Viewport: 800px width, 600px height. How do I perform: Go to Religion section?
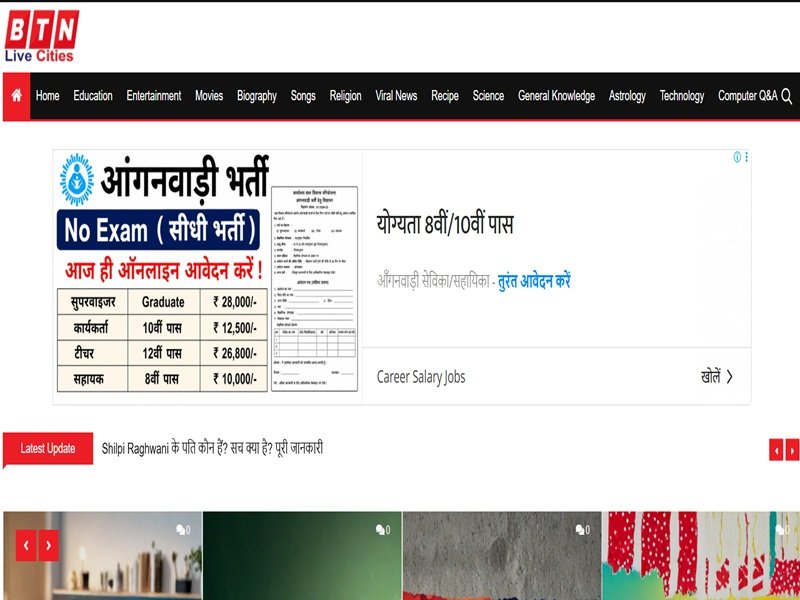(x=345, y=96)
